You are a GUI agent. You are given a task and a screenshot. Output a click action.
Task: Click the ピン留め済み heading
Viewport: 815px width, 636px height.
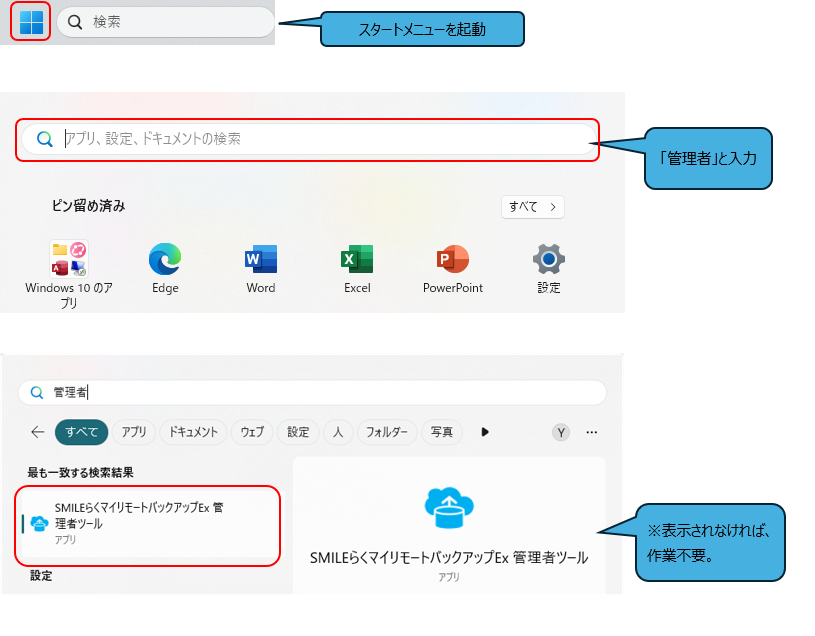click(88, 206)
